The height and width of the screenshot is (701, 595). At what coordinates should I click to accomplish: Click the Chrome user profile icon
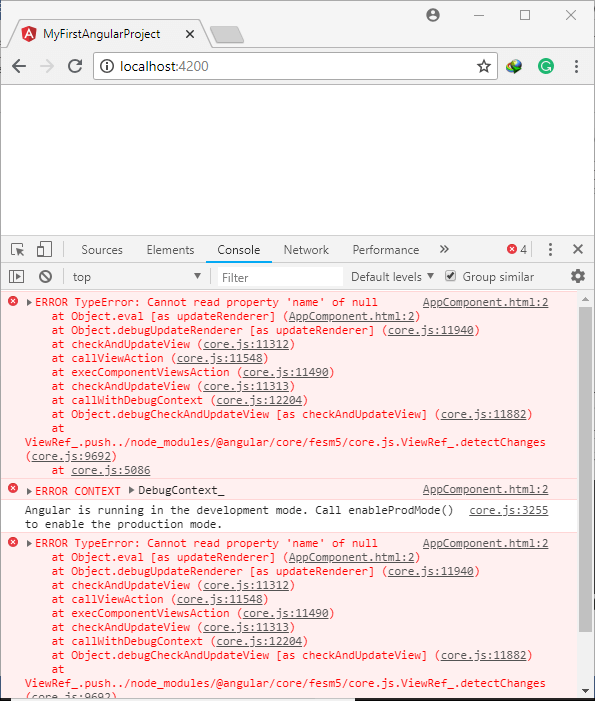coord(433,15)
